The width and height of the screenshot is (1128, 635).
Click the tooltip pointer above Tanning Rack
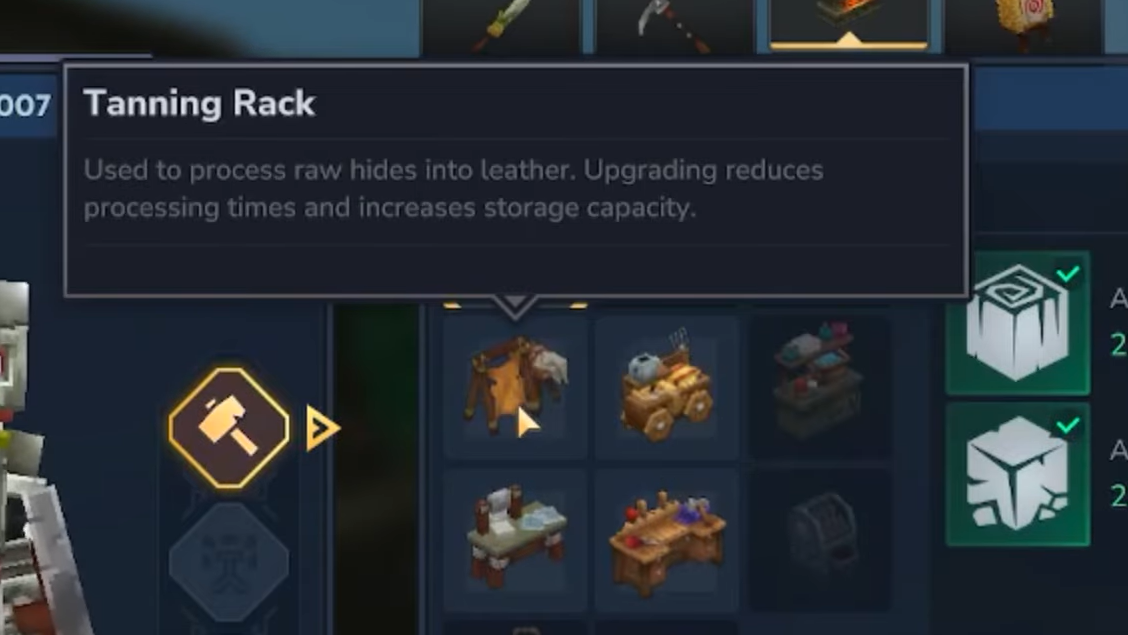[515, 306]
